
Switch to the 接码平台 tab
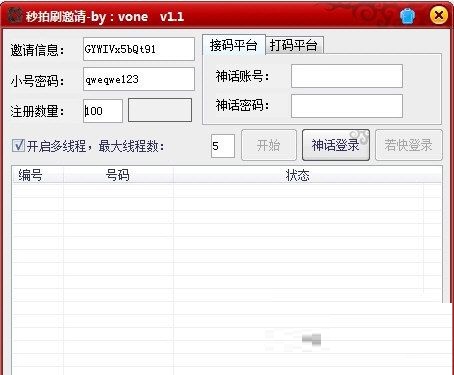click(234, 45)
